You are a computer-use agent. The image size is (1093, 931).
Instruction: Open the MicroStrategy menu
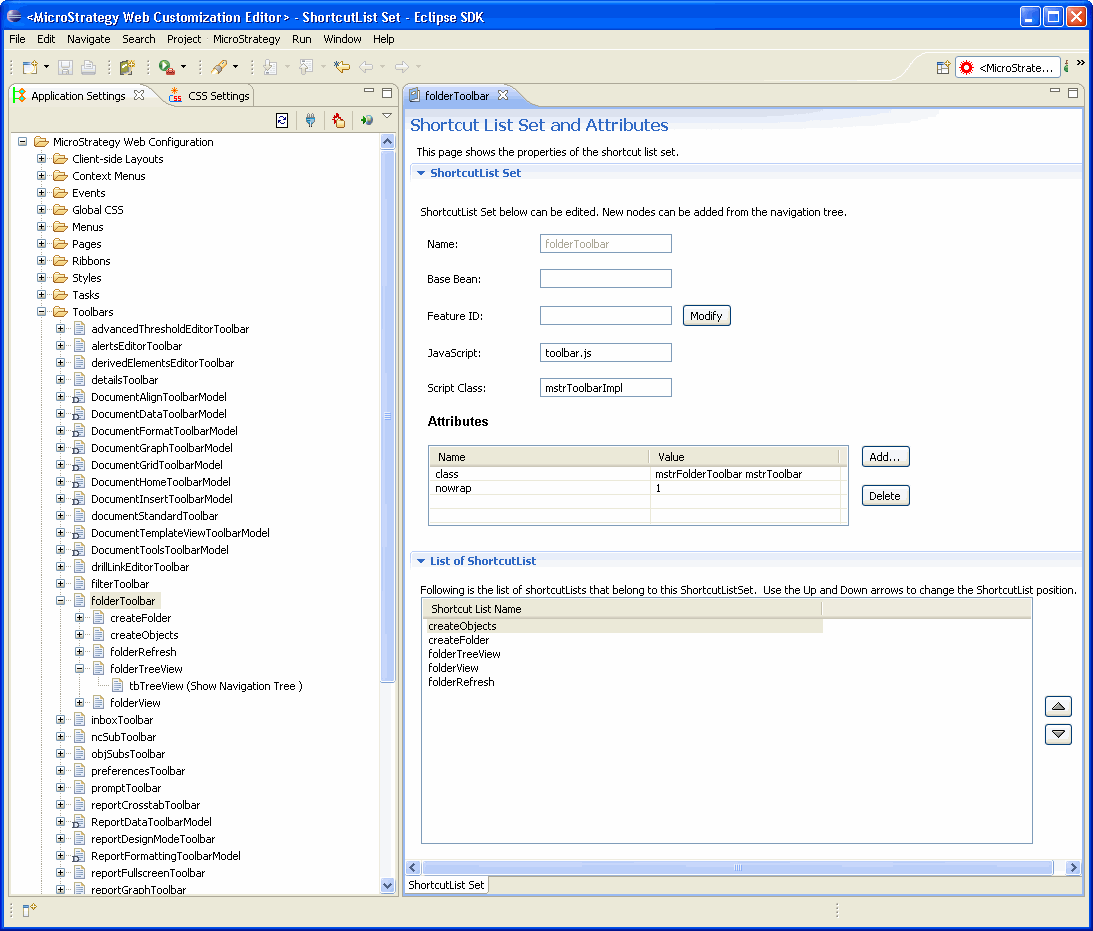coord(246,39)
